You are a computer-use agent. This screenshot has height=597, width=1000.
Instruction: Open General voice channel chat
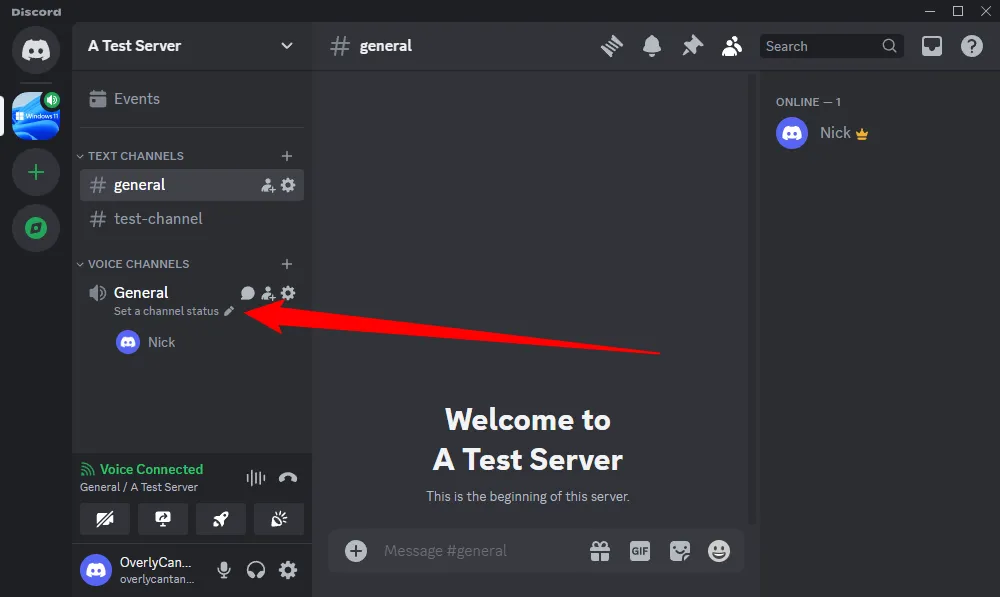(247, 293)
